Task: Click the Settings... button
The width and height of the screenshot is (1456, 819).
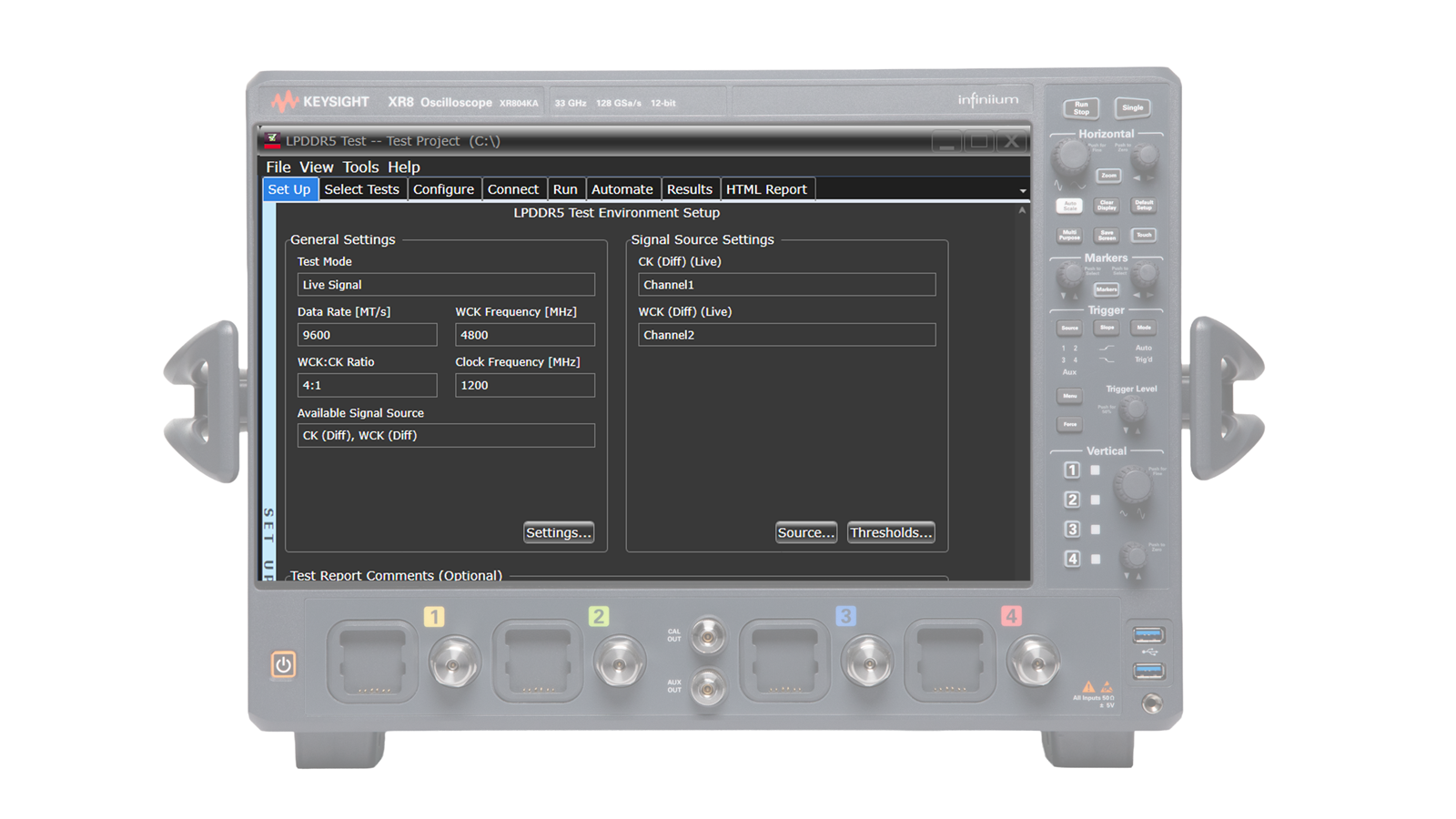Action: pyautogui.click(x=559, y=532)
